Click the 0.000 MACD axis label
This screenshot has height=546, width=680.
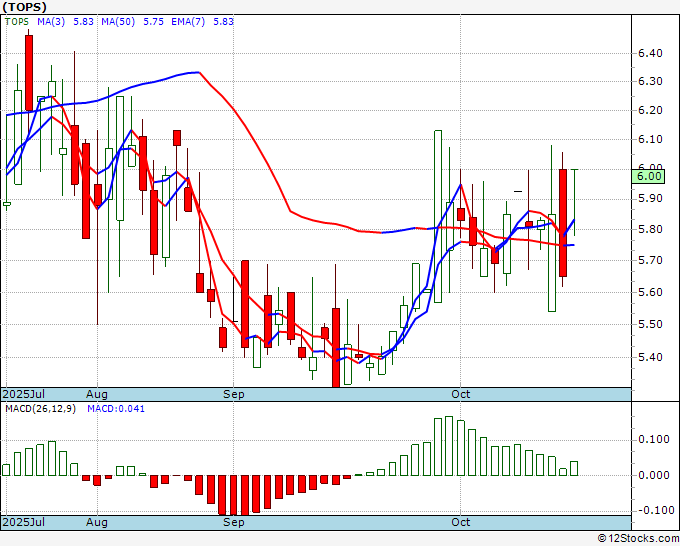click(x=654, y=475)
